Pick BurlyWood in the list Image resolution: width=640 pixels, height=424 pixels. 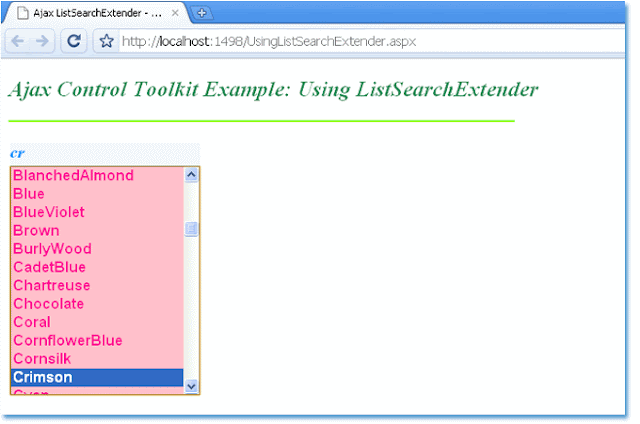[x=97, y=249]
